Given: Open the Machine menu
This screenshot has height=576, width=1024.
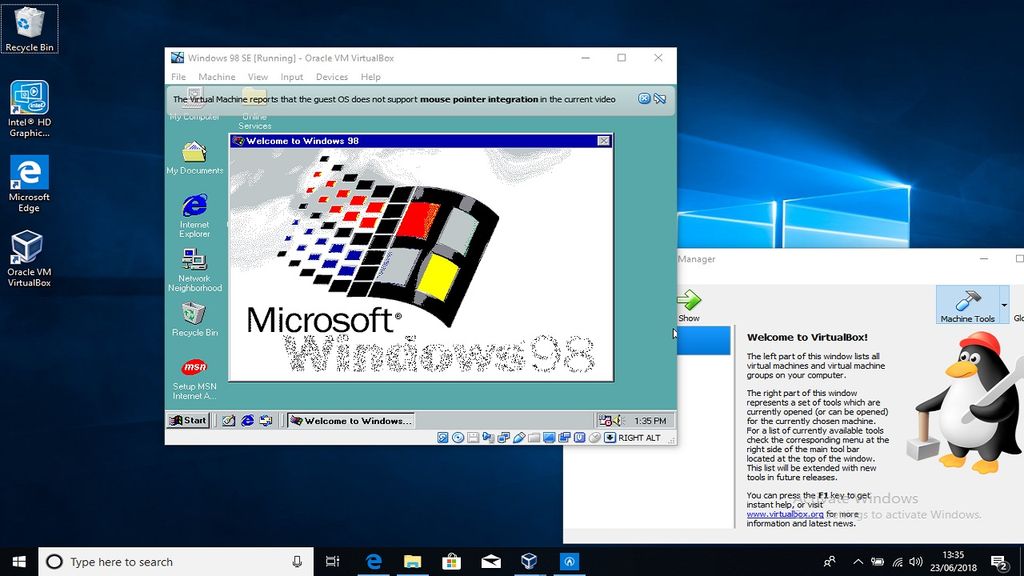Looking at the screenshot, I should point(217,76).
